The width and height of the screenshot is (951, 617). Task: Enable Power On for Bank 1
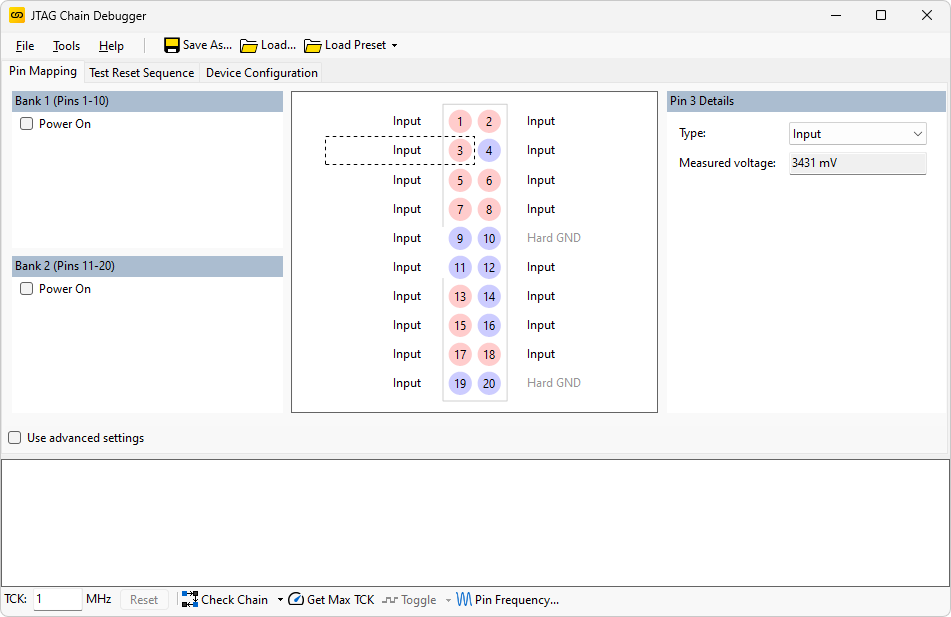tap(27, 124)
